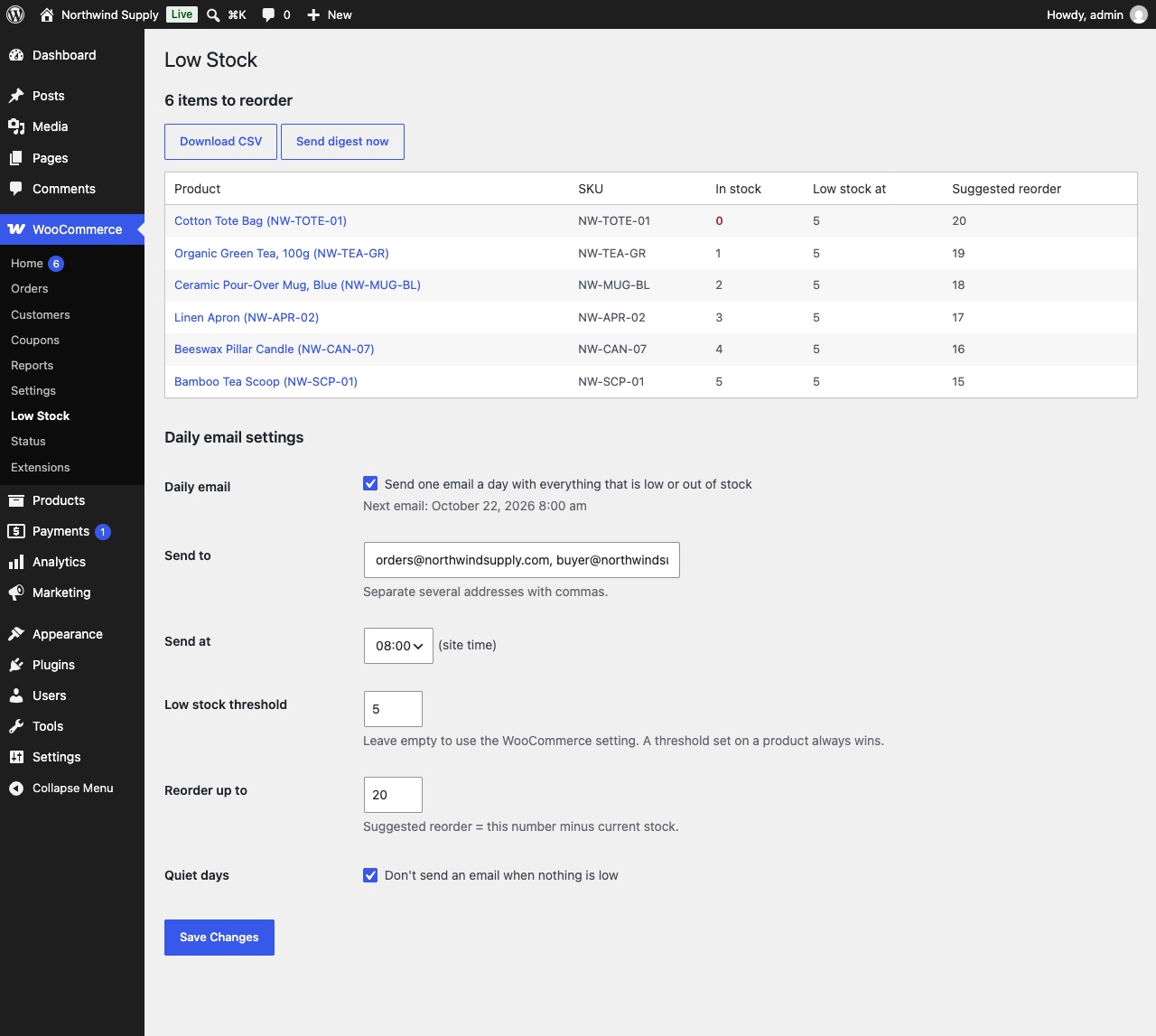Click the Pages icon in sidebar
This screenshot has height=1036, width=1156.
pos(16,158)
